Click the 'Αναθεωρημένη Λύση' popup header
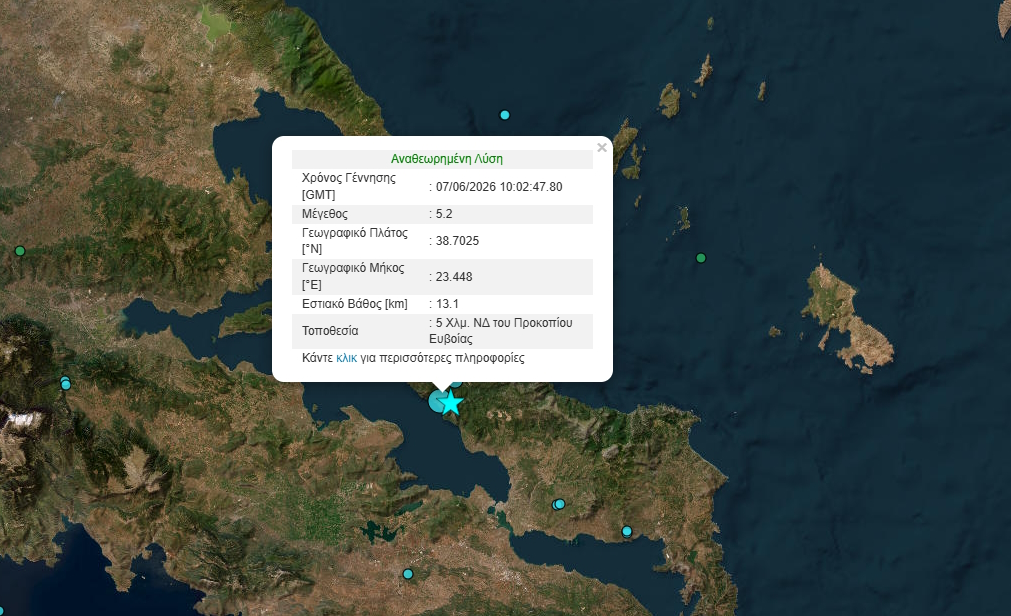The image size is (1011, 616). tap(447, 159)
